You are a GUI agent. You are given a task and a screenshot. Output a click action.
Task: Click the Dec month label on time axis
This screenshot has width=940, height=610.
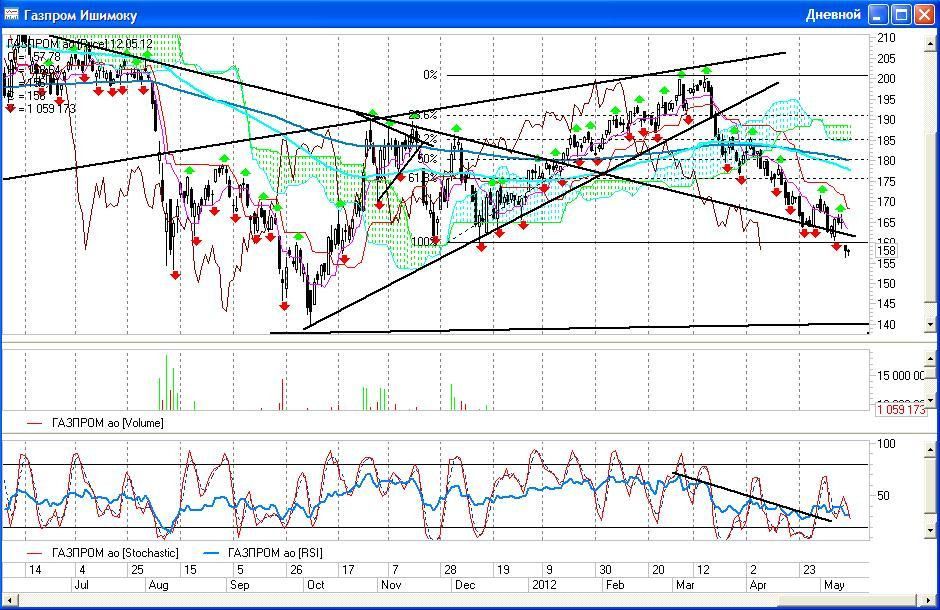465,585
